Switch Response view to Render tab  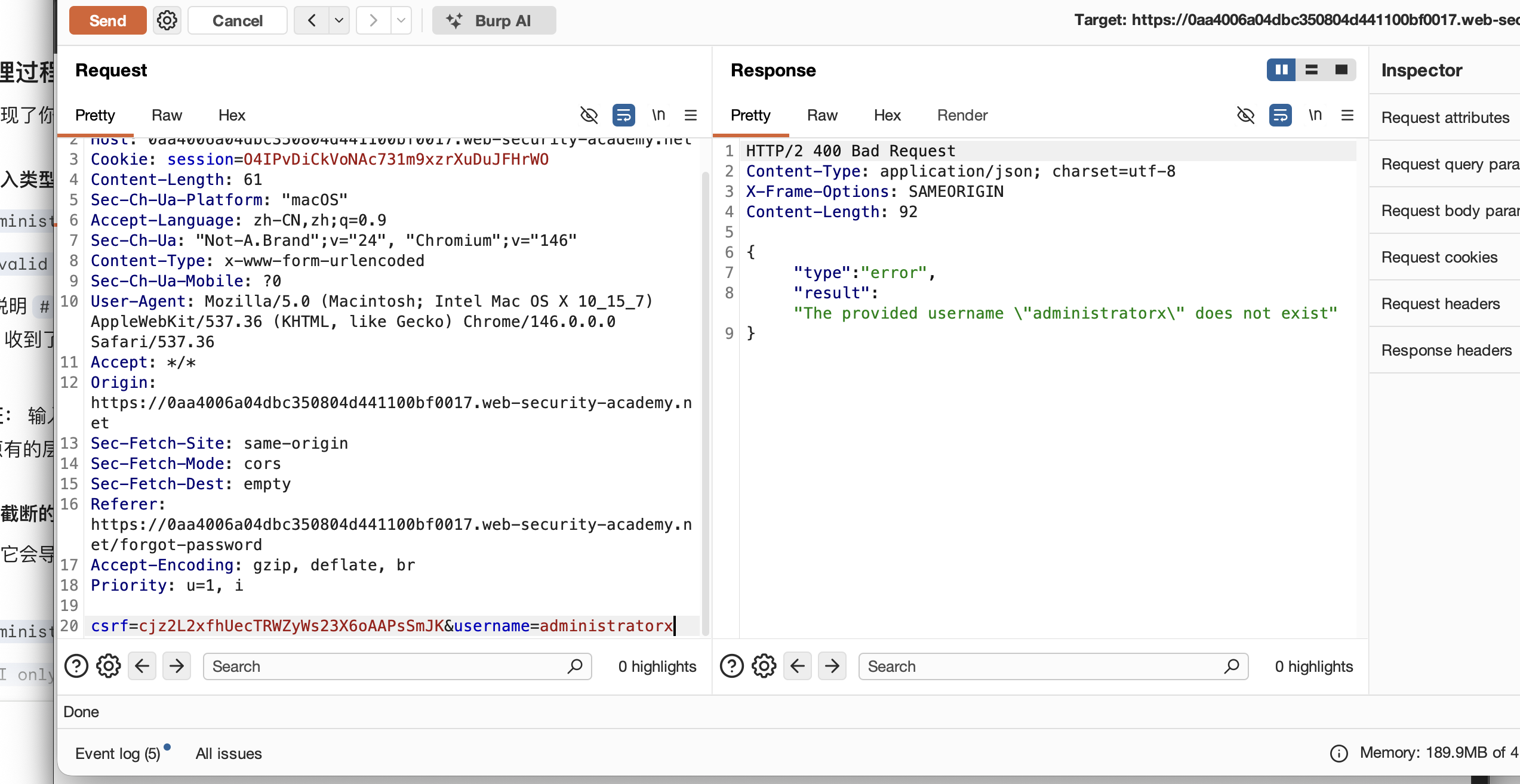pos(962,115)
